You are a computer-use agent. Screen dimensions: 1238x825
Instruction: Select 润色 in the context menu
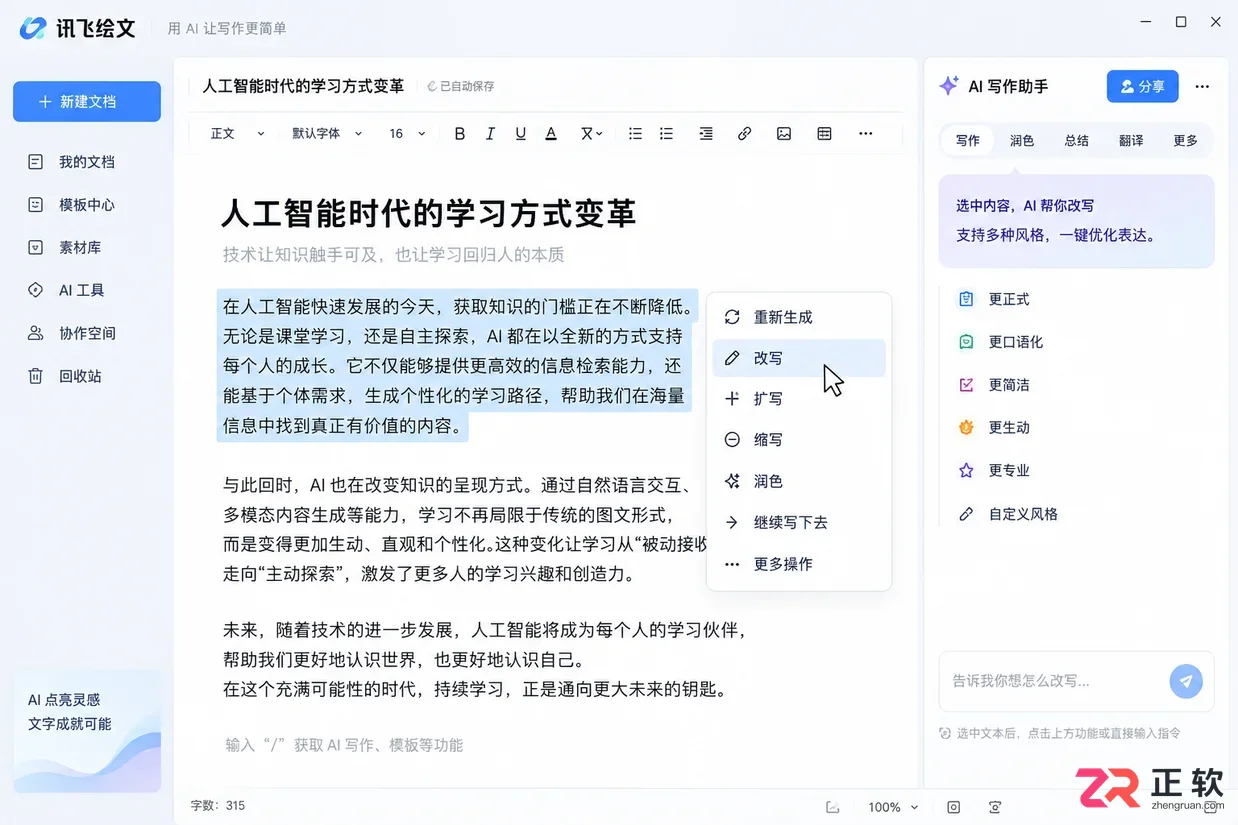click(799, 482)
